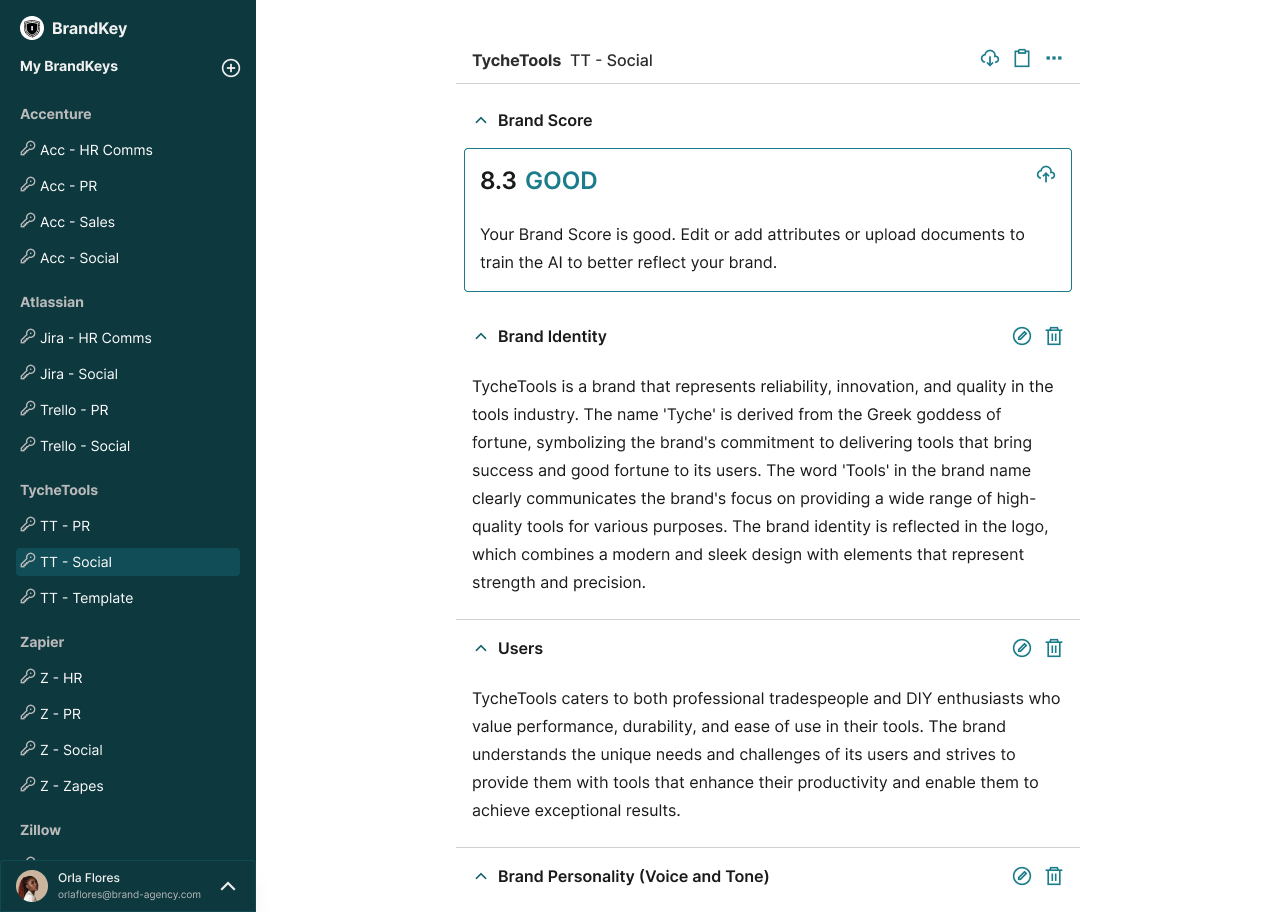Image resolution: width=1280 pixels, height=912 pixels.
Task: Select Z - PR in sidebar
Action: (128, 714)
